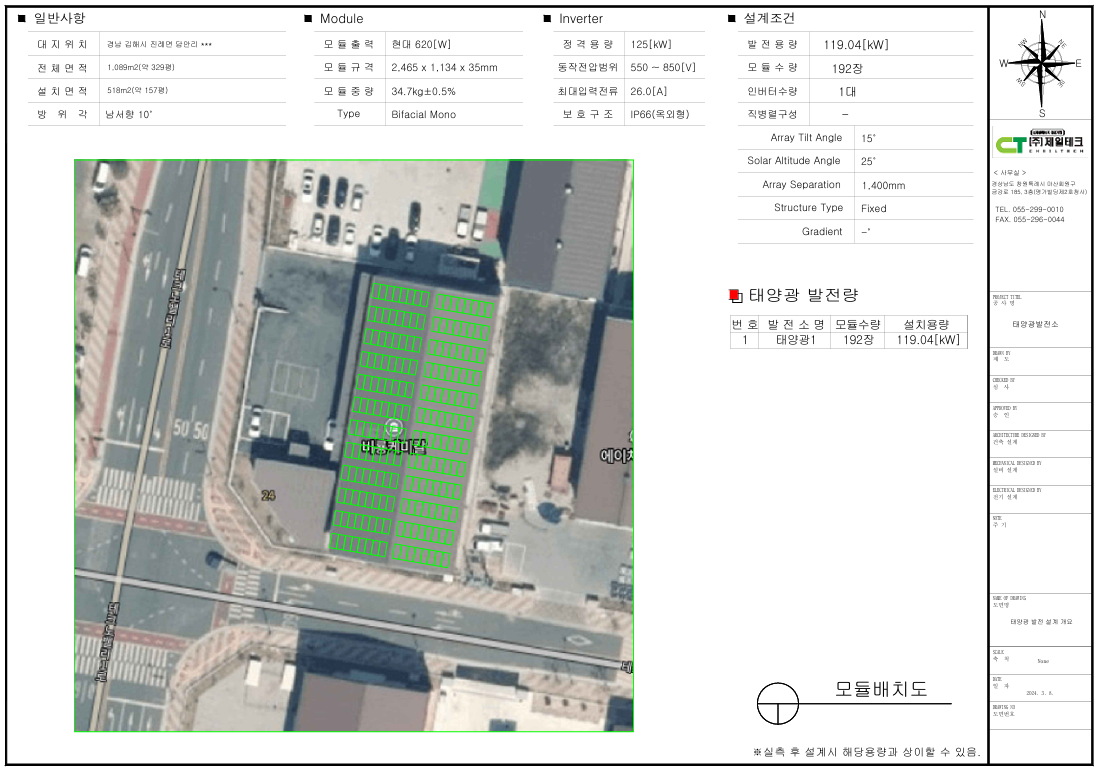Click the 설치용량 column header
The width and height of the screenshot is (1104, 772).
tap(927, 324)
